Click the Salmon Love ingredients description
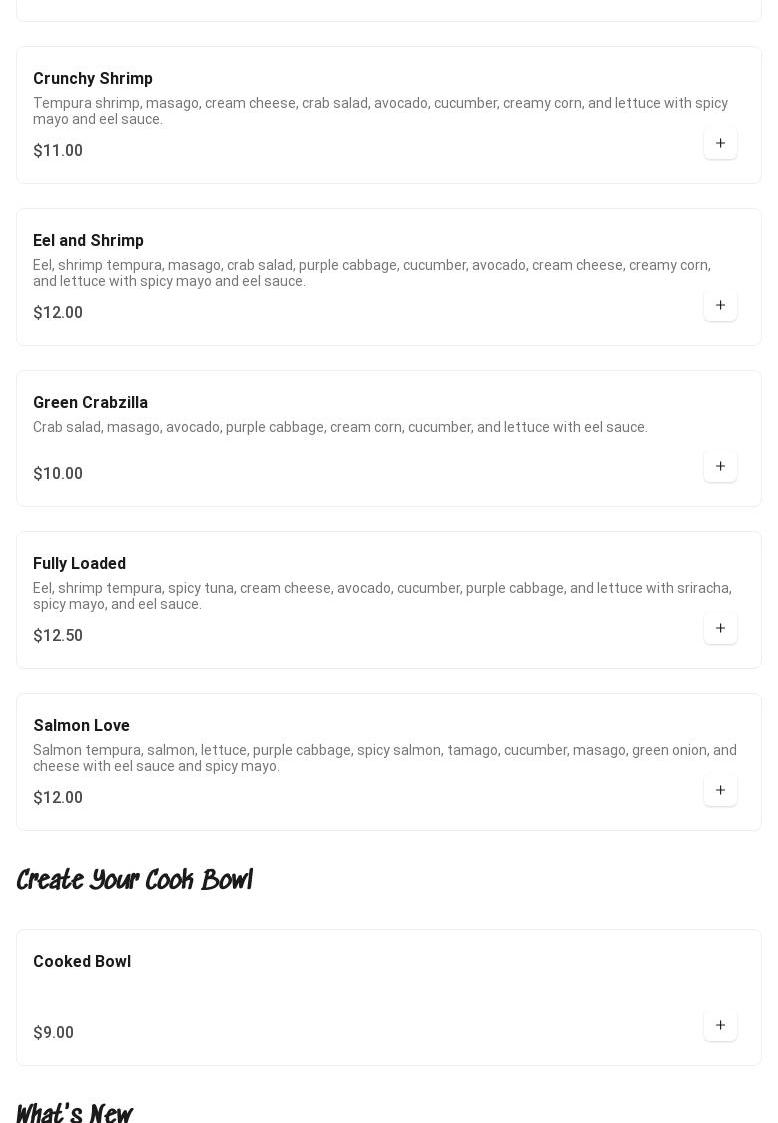Image resolution: width=778 pixels, height=1123 pixels. click(385, 758)
